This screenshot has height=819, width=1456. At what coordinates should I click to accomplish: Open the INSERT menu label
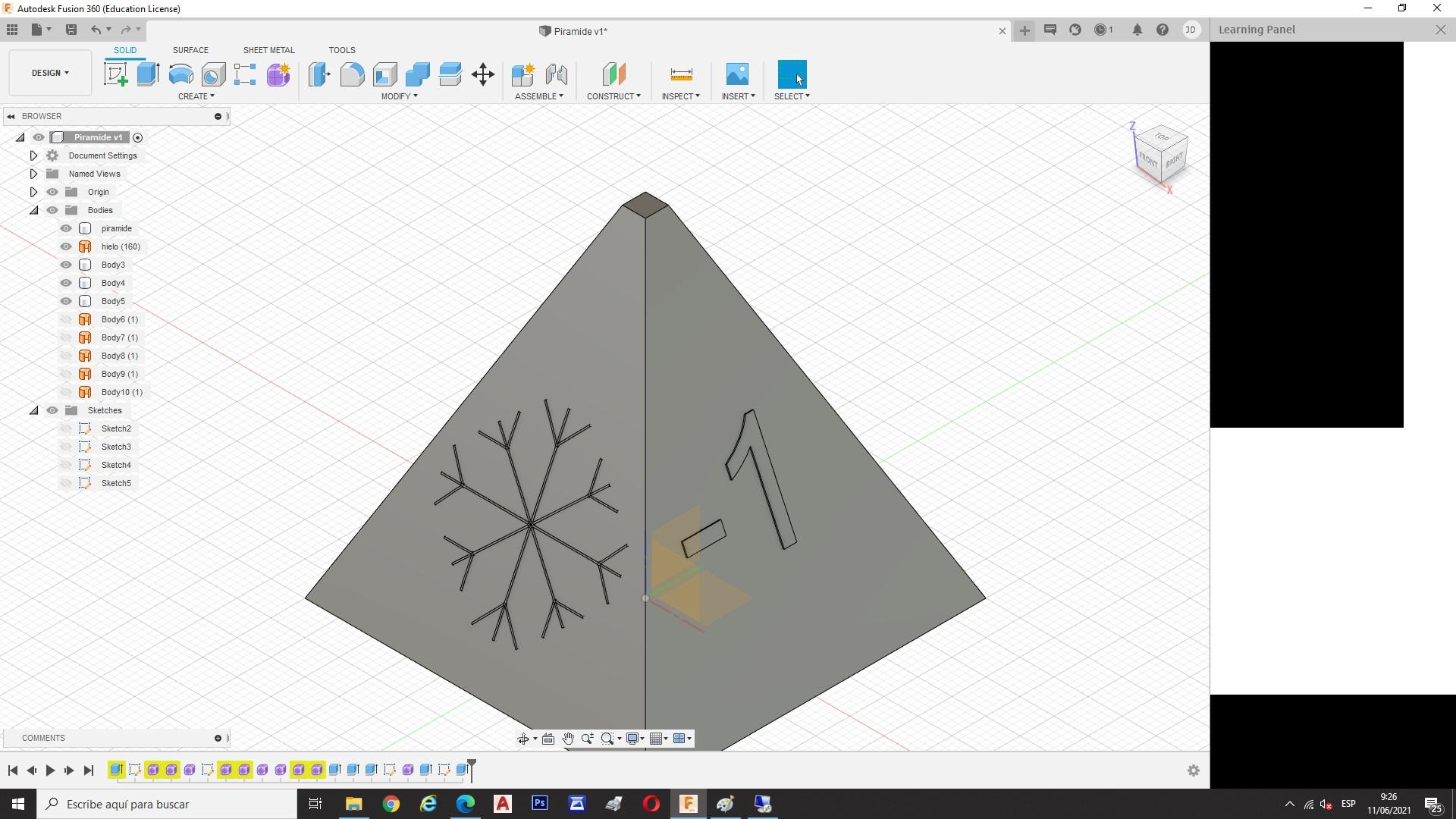point(737,96)
